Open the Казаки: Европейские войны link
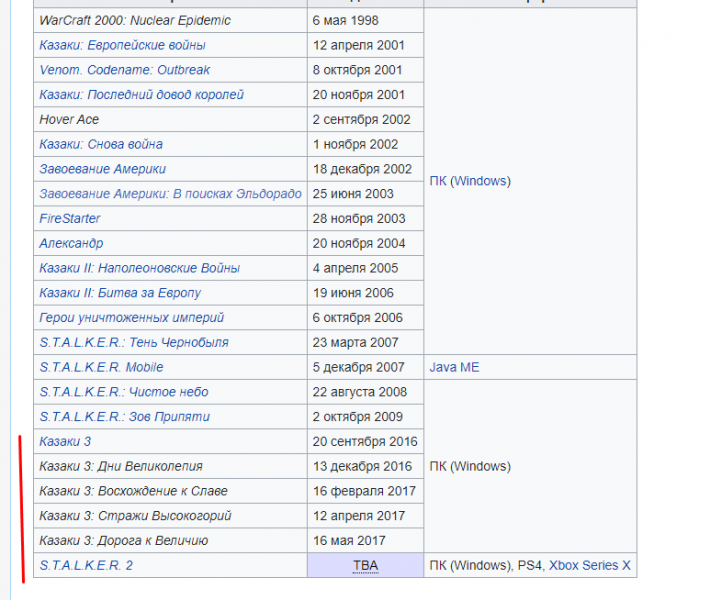The width and height of the screenshot is (710, 600). coord(122,45)
